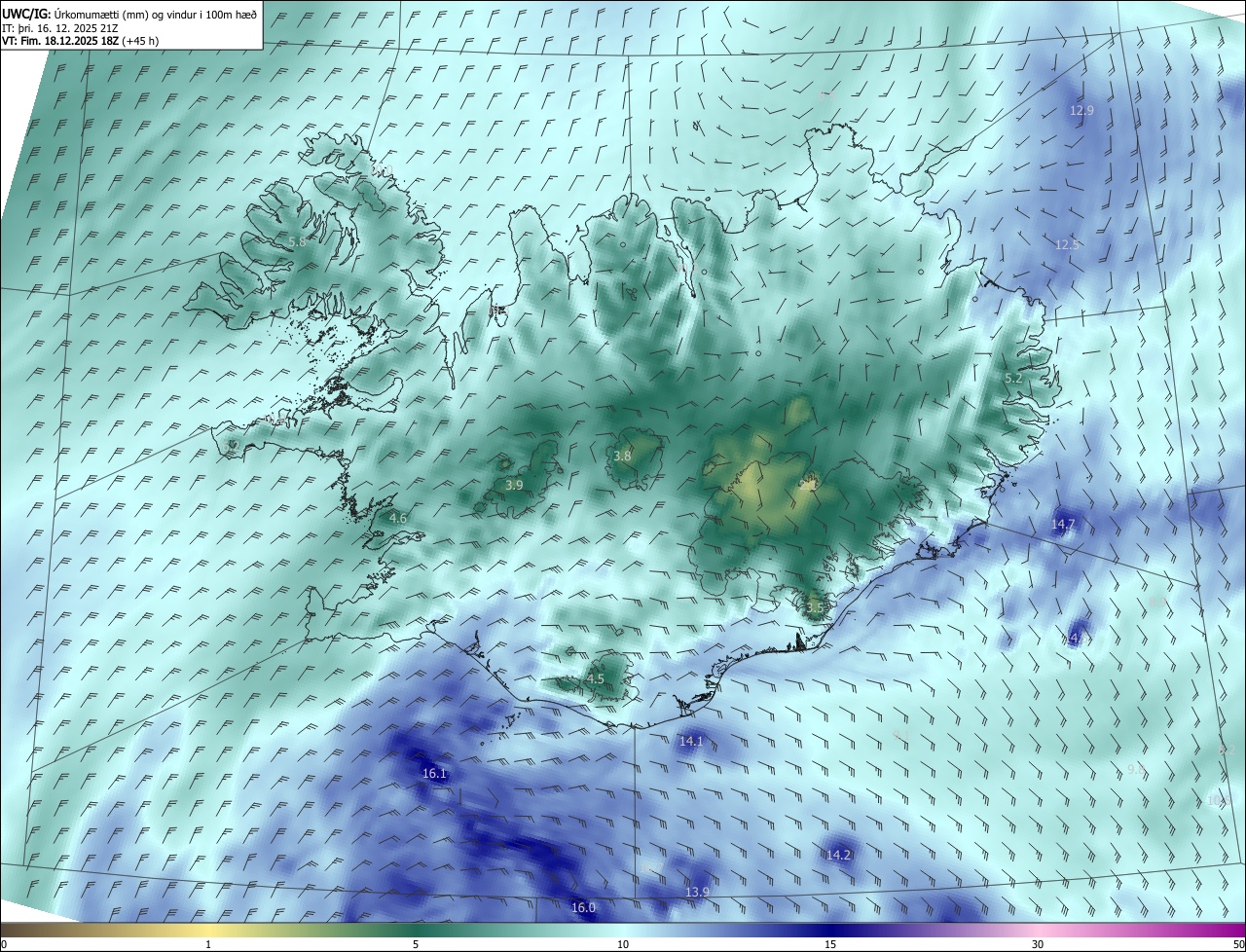
Task: Click the legend tick label 30
Action: coord(1038,945)
